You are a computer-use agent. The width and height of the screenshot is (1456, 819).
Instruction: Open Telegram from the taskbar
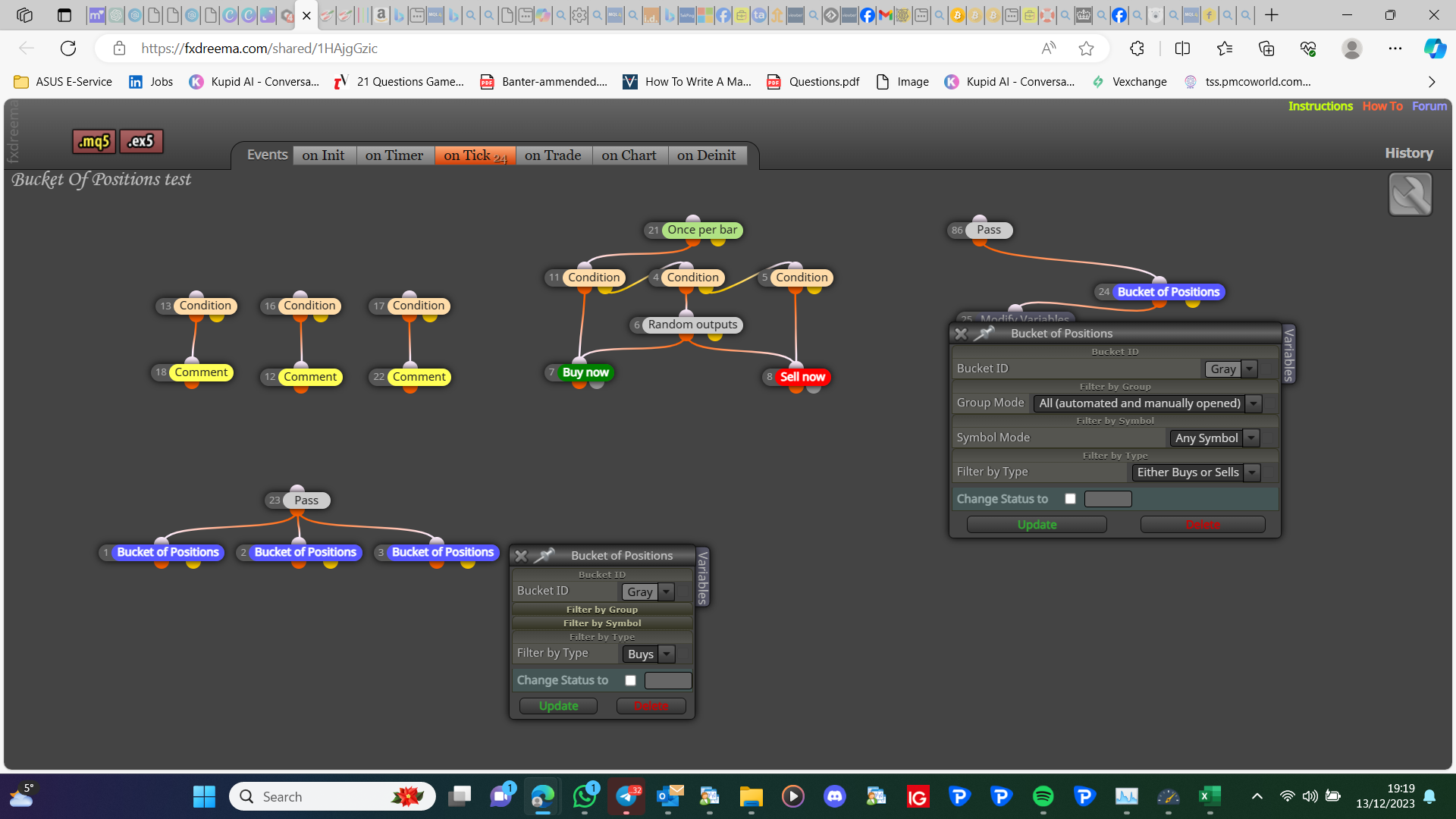click(x=626, y=796)
